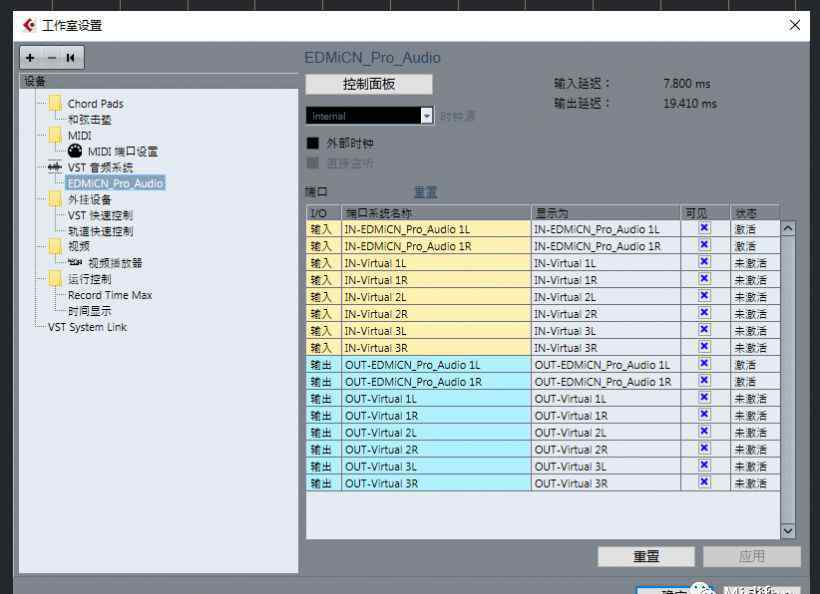Click the 视频播放器 camera icon

click(75, 262)
